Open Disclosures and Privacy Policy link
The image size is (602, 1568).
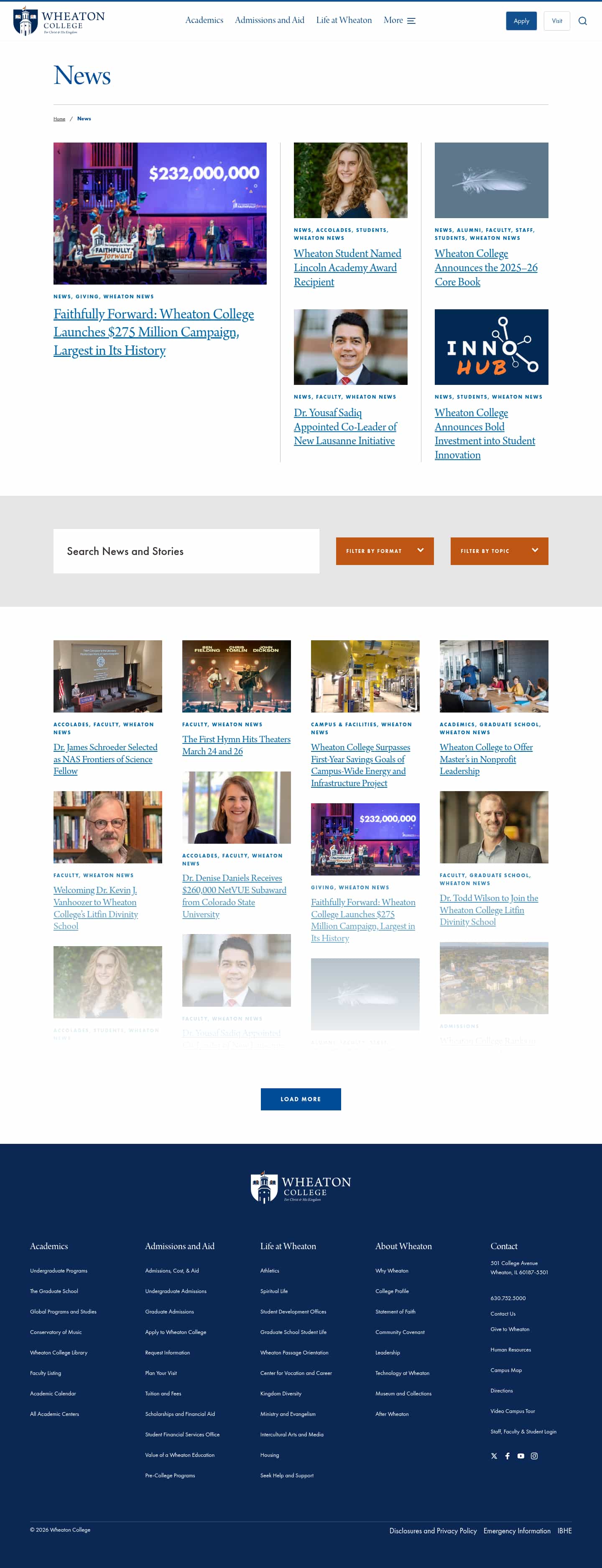pyautogui.click(x=433, y=1531)
